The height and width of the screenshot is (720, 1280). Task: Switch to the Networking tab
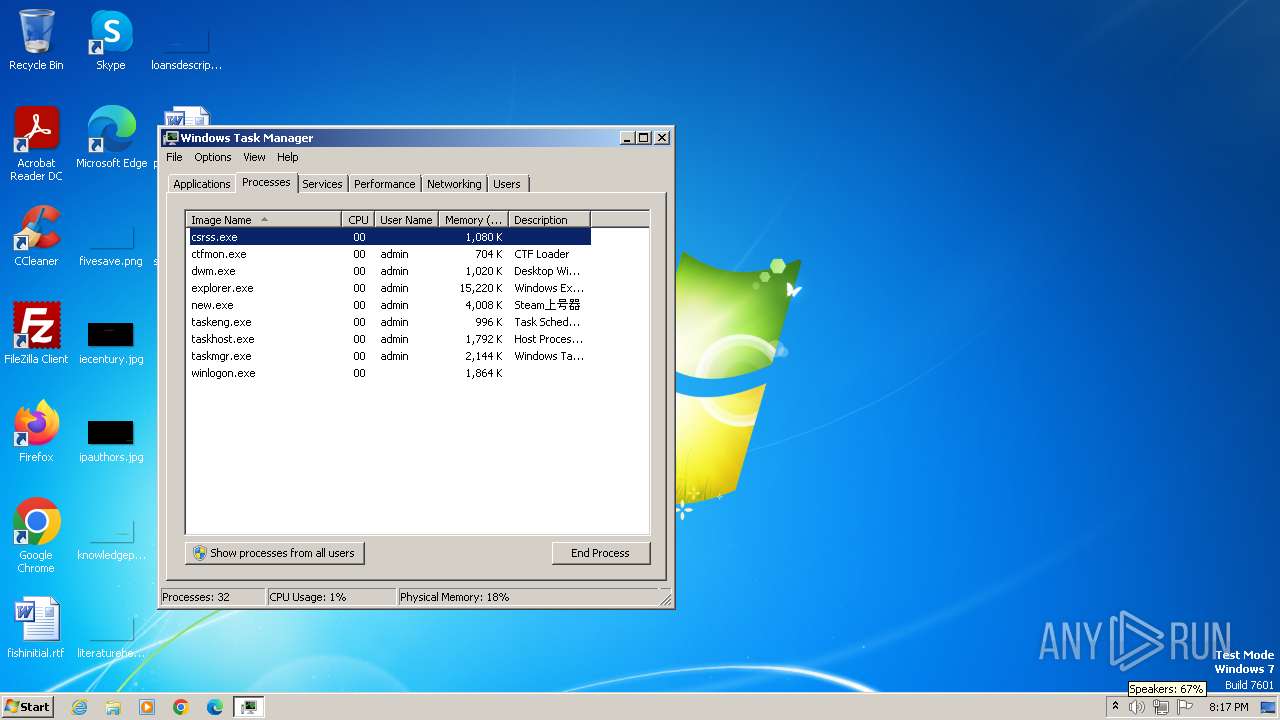[x=454, y=184]
